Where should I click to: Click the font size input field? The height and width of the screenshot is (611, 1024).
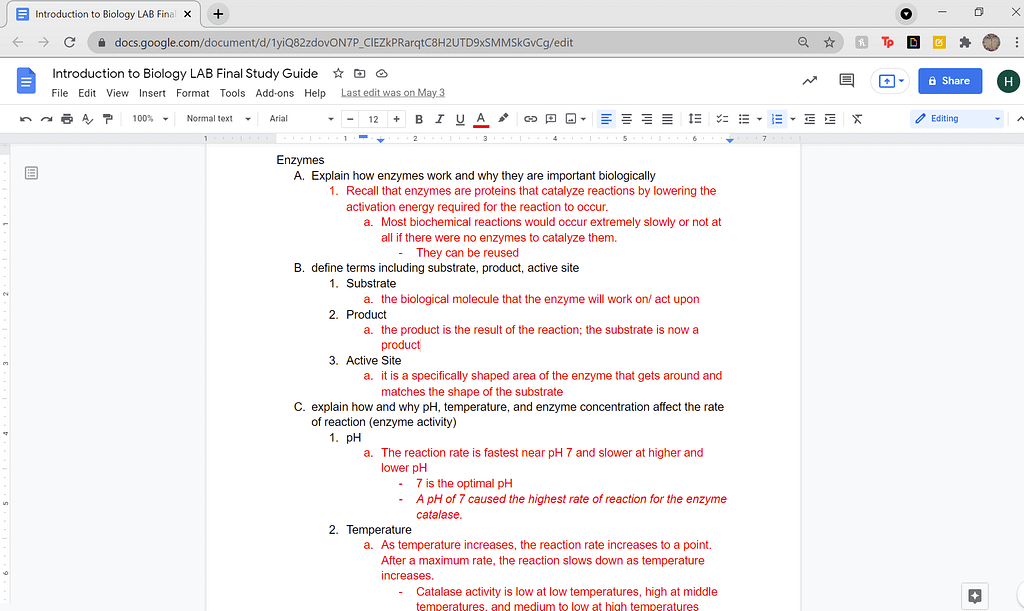tap(373, 119)
